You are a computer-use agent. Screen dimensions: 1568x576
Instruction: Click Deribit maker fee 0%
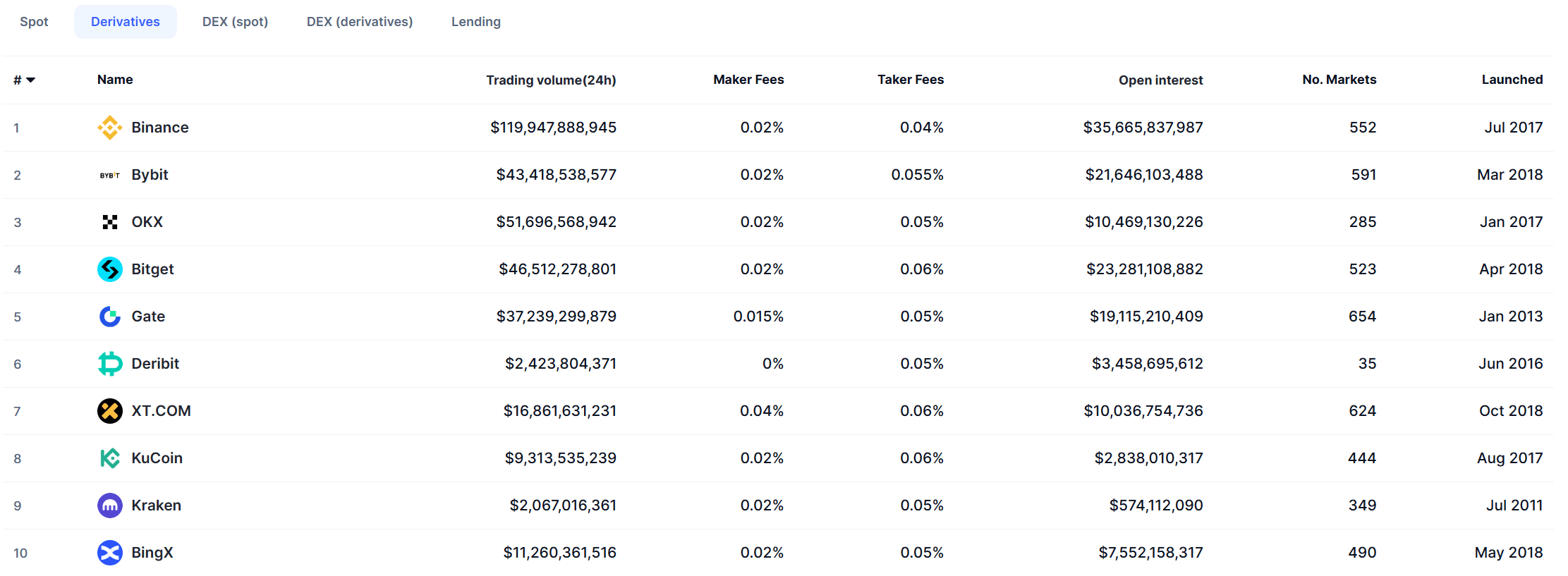(x=773, y=364)
